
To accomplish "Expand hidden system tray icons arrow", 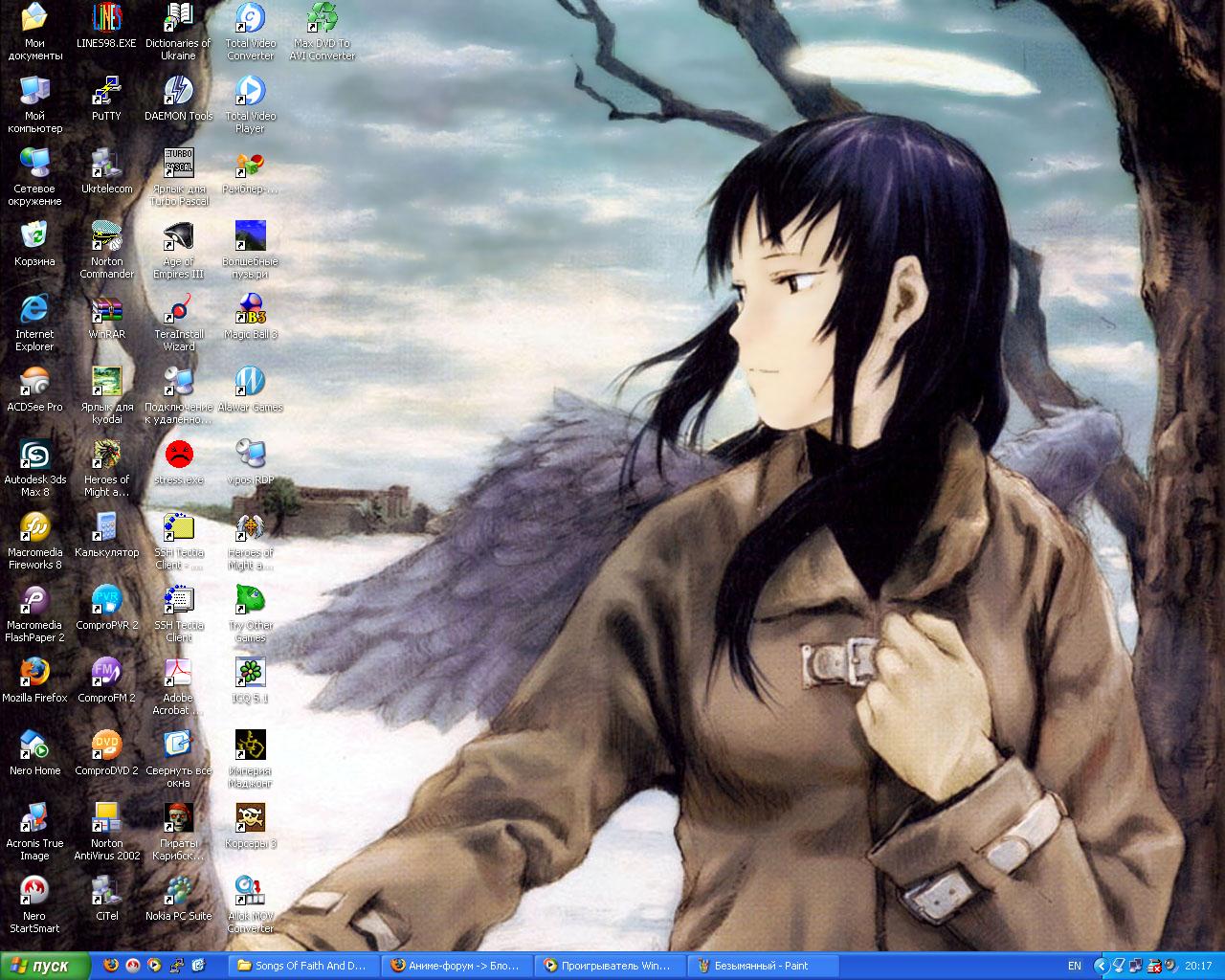I will [x=1101, y=966].
